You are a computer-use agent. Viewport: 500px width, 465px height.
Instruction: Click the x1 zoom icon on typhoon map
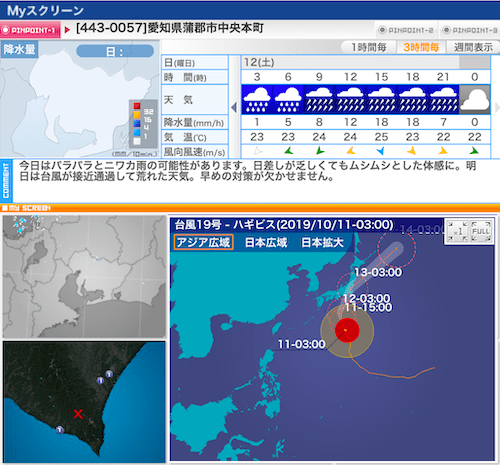(457, 231)
